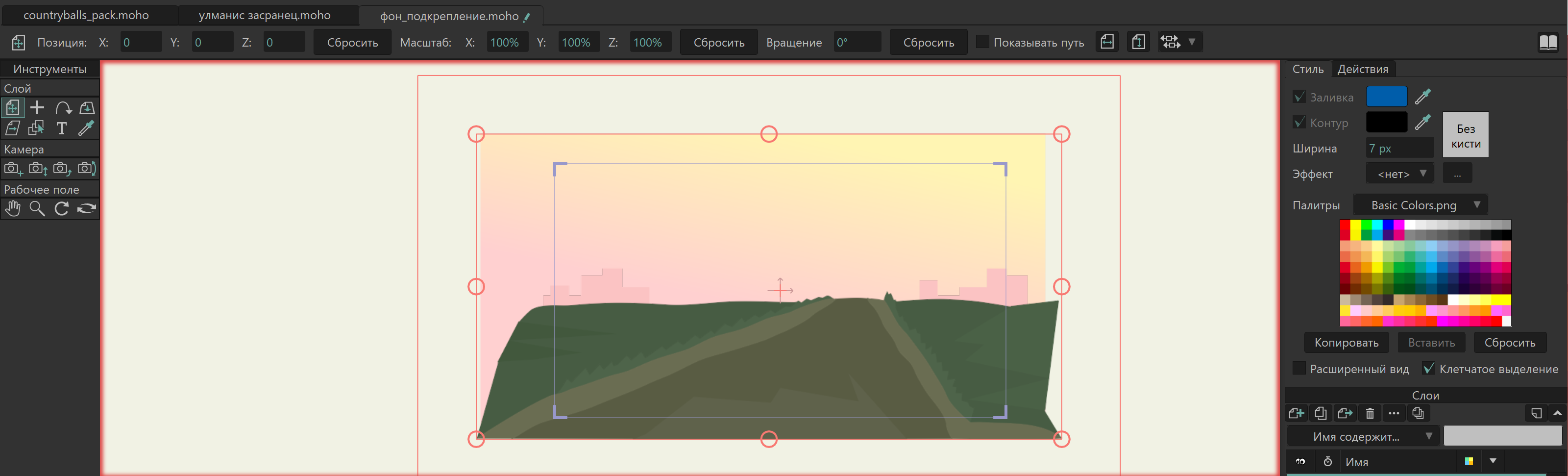This screenshot has width=1568, height=476.
Task: Pick a color with the Eyedropper tool
Action: 86,128
